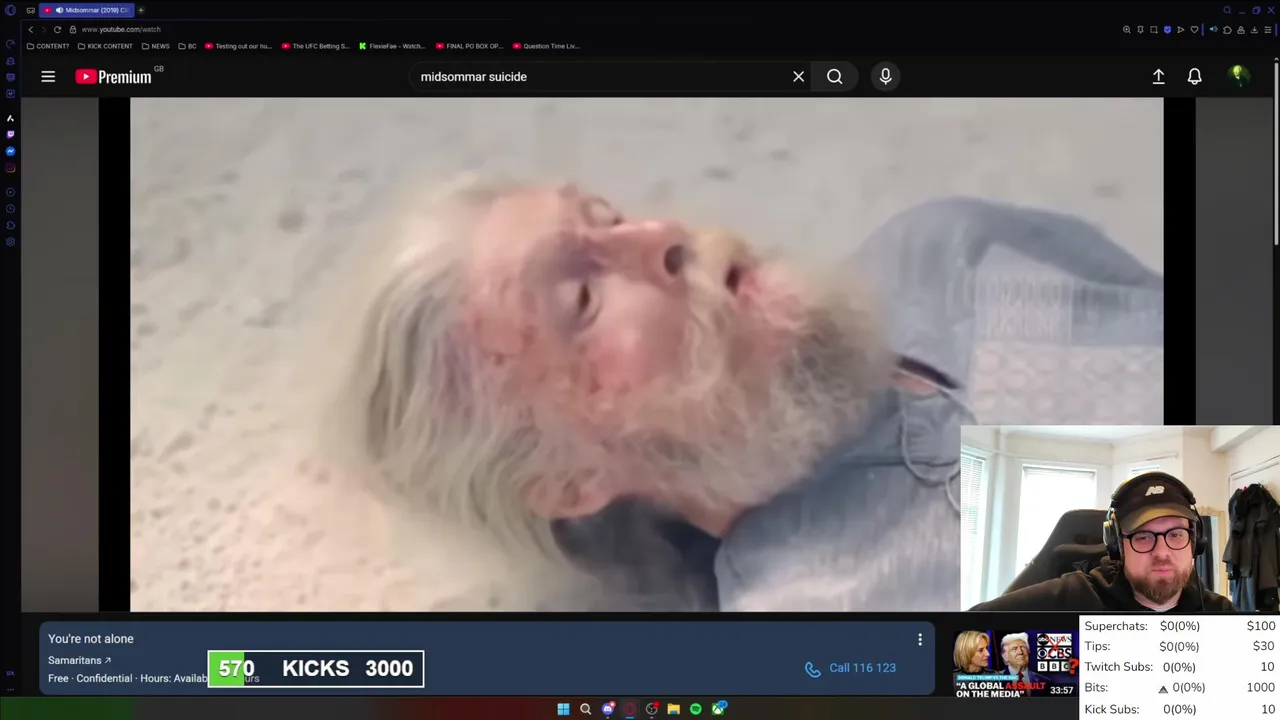
Task: Open 'Testing out our hu...' bookmark
Action: point(238,46)
